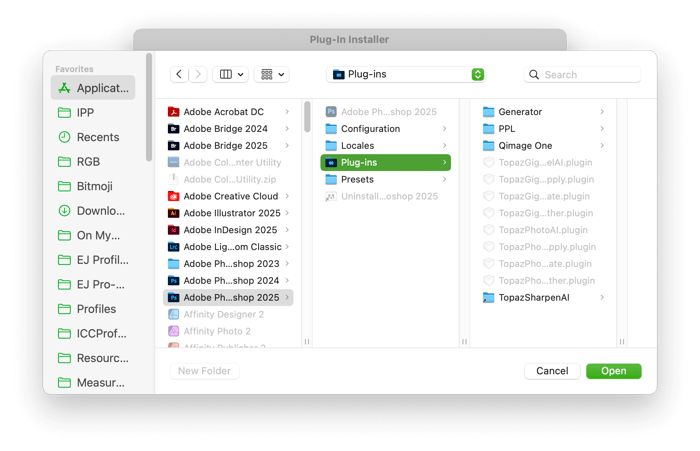Open the TopazSharpenAI folder alias

543,297
